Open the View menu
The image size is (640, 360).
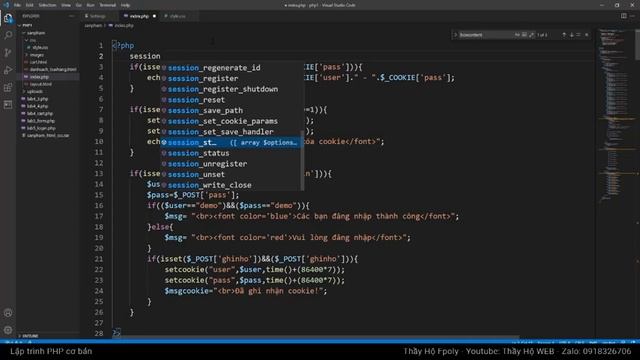(x=66, y=5)
